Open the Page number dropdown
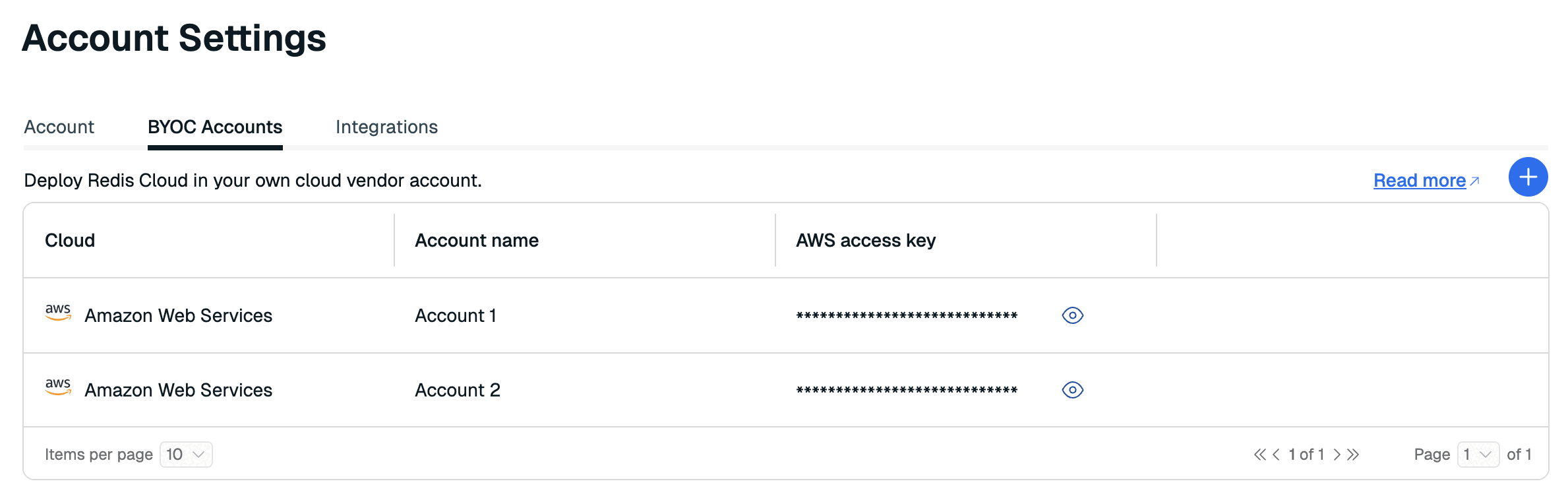The height and width of the screenshot is (504, 1568). (x=1478, y=455)
